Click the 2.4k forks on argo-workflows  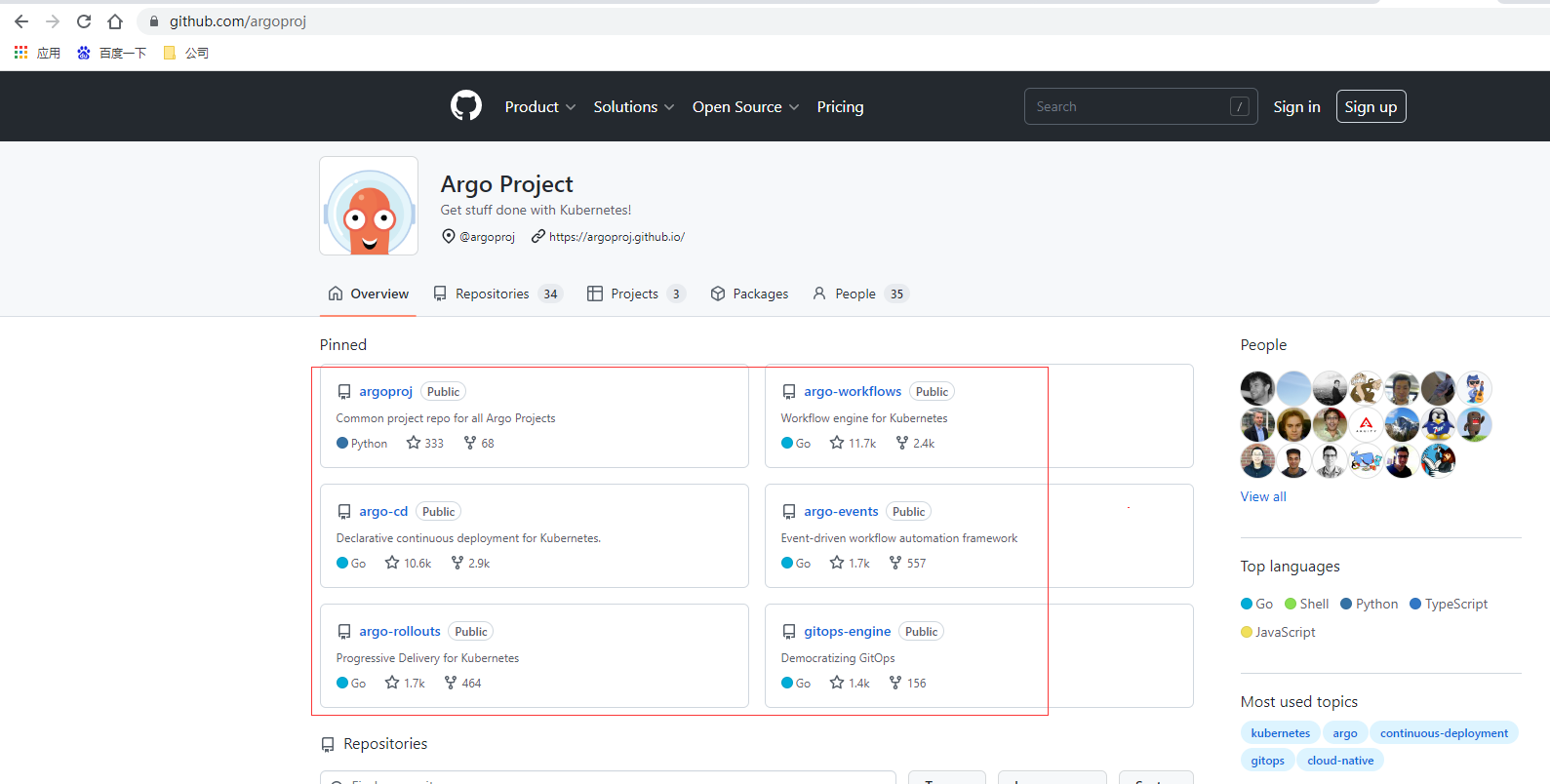coord(916,444)
